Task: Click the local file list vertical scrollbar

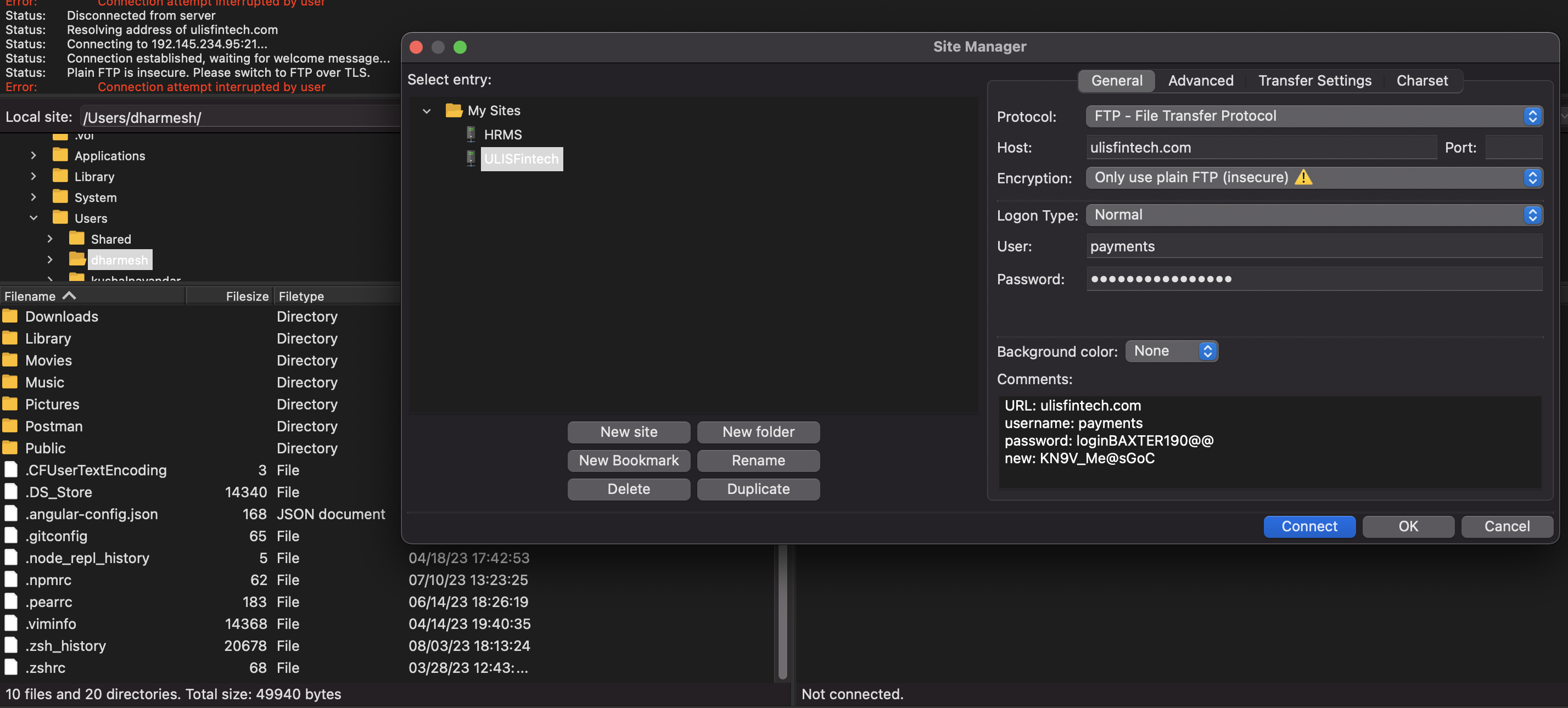Action: pos(783,611)
